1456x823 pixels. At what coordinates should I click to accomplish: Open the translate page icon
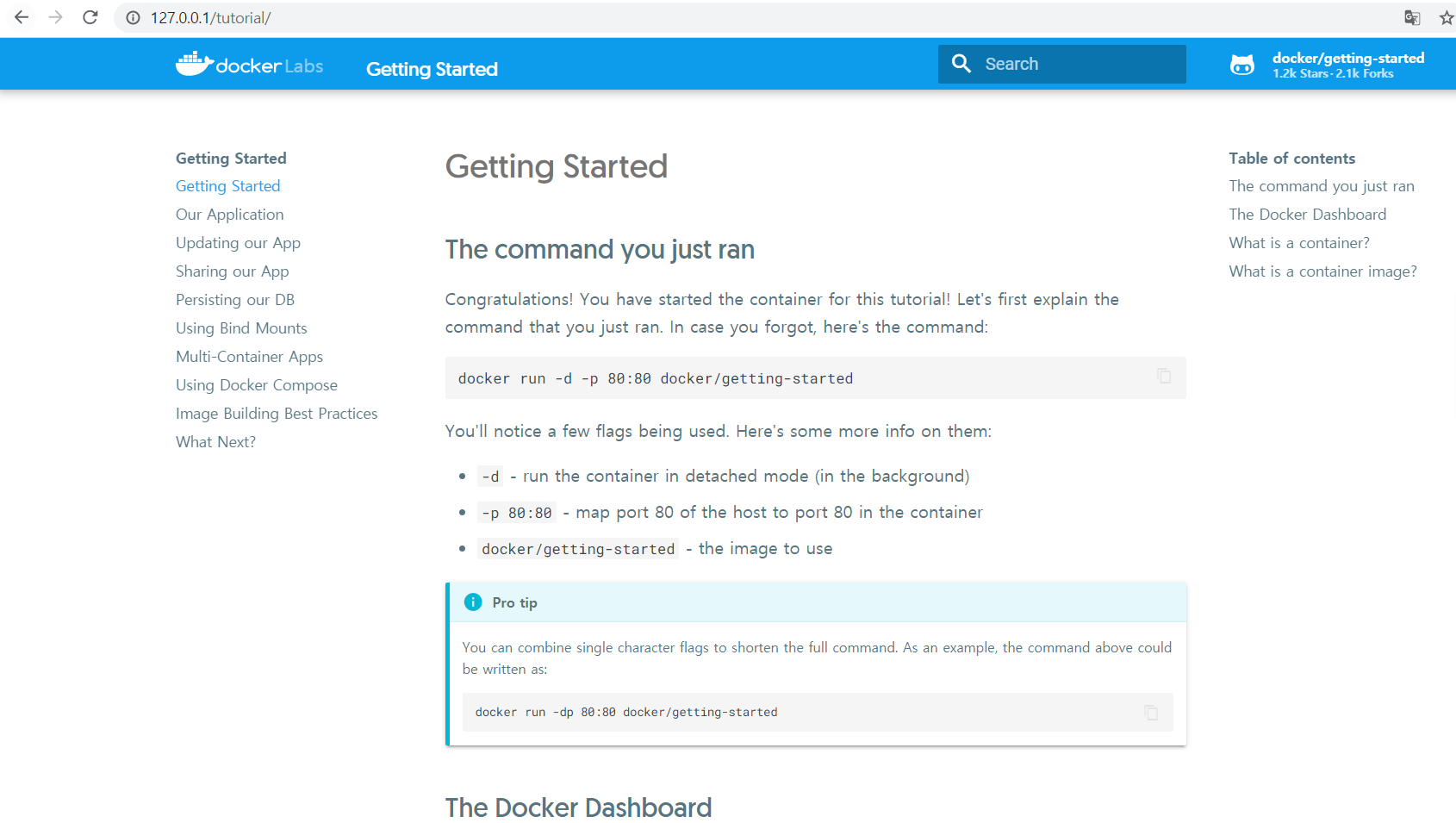pyautogui.click(x=1412, y=18)
